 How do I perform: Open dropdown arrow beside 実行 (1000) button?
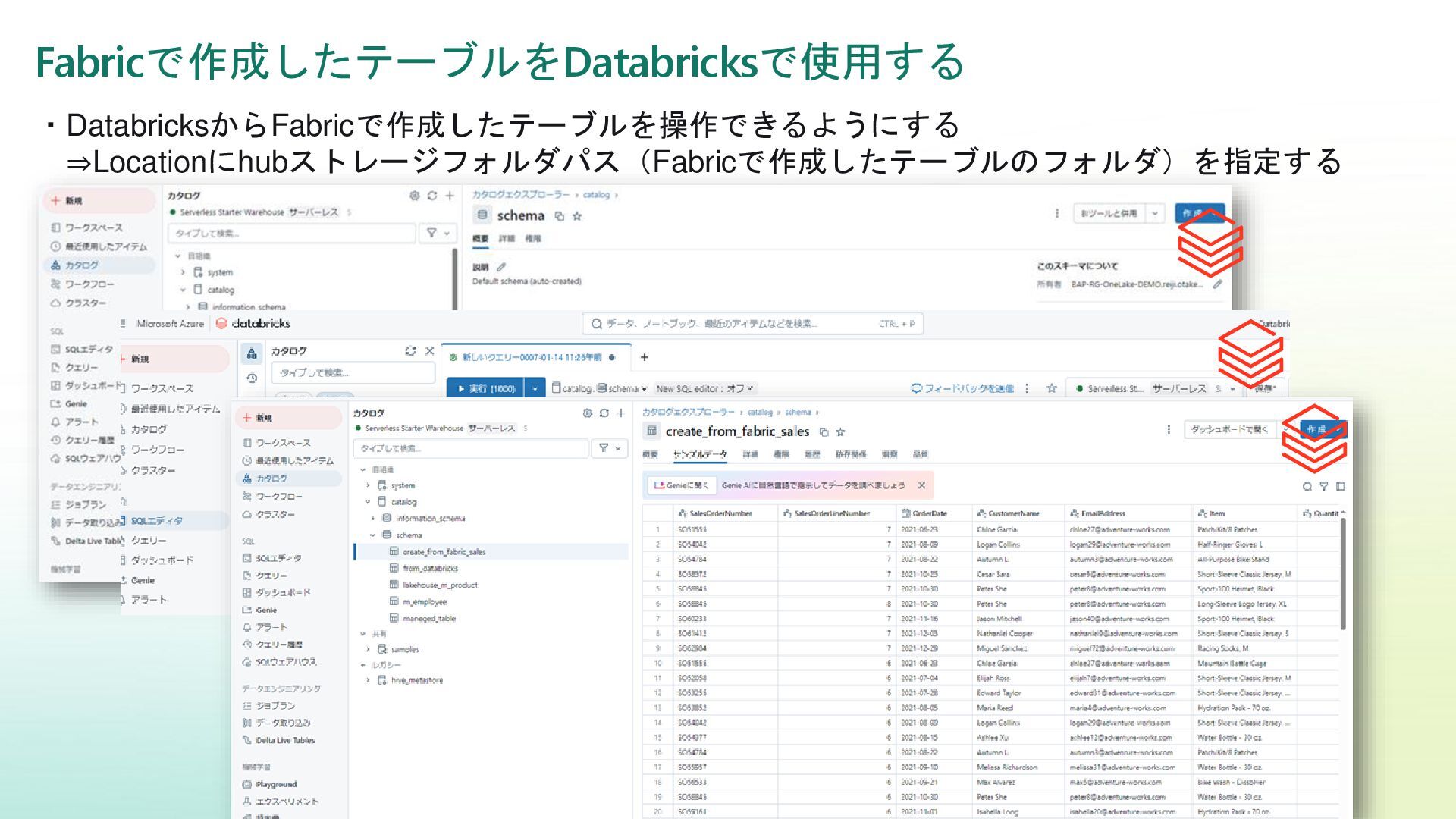tap(535, 388)
